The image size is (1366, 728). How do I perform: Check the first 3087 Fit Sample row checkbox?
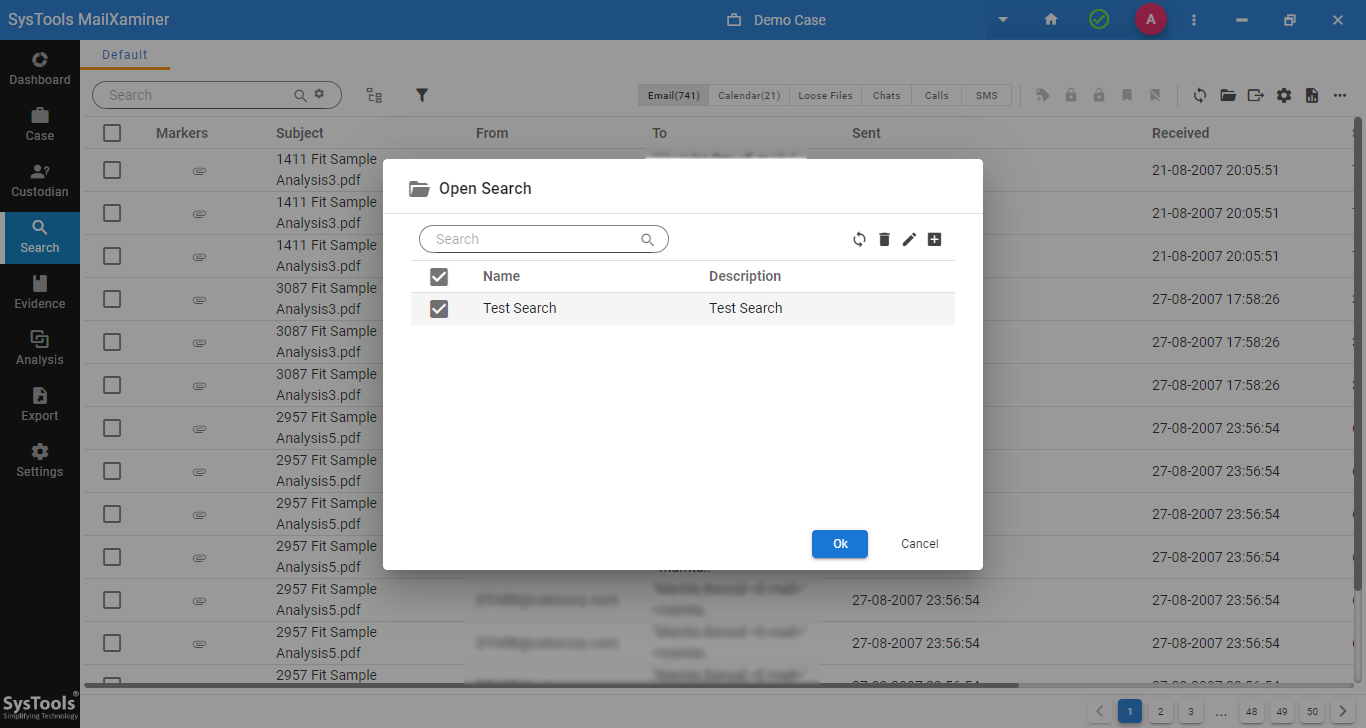112,299
